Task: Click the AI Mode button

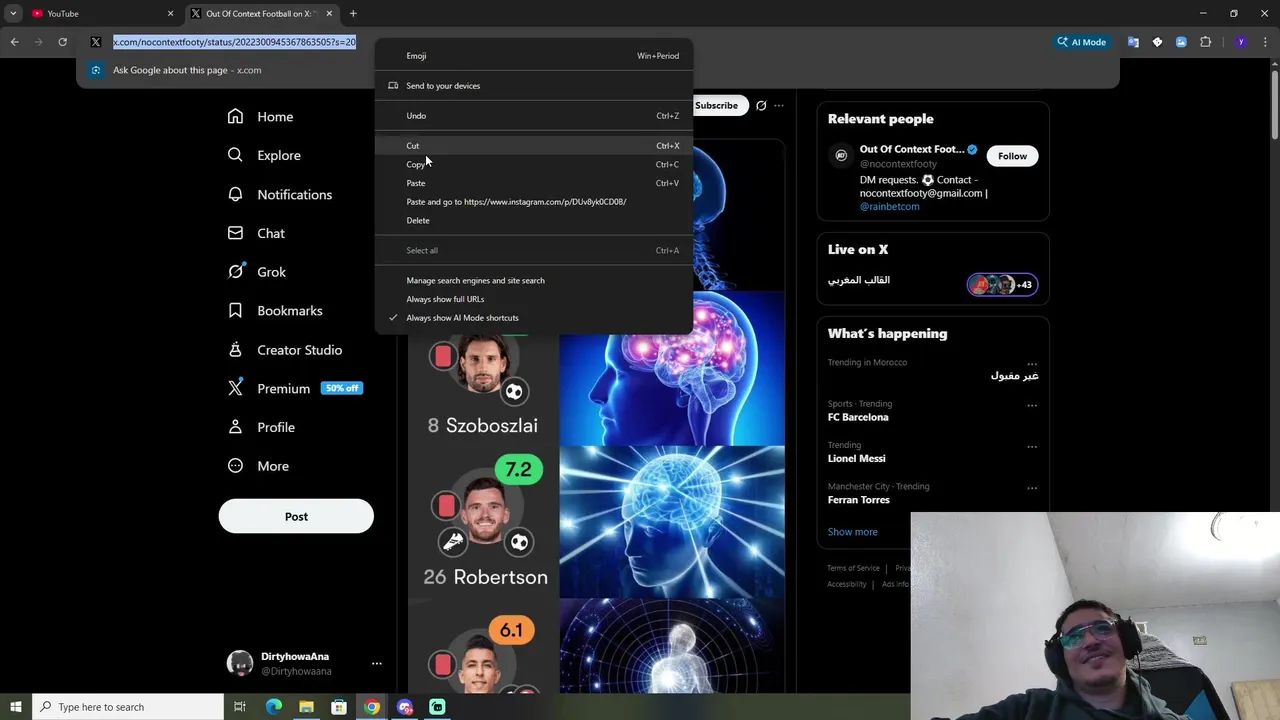Action: click(1082, 42)
